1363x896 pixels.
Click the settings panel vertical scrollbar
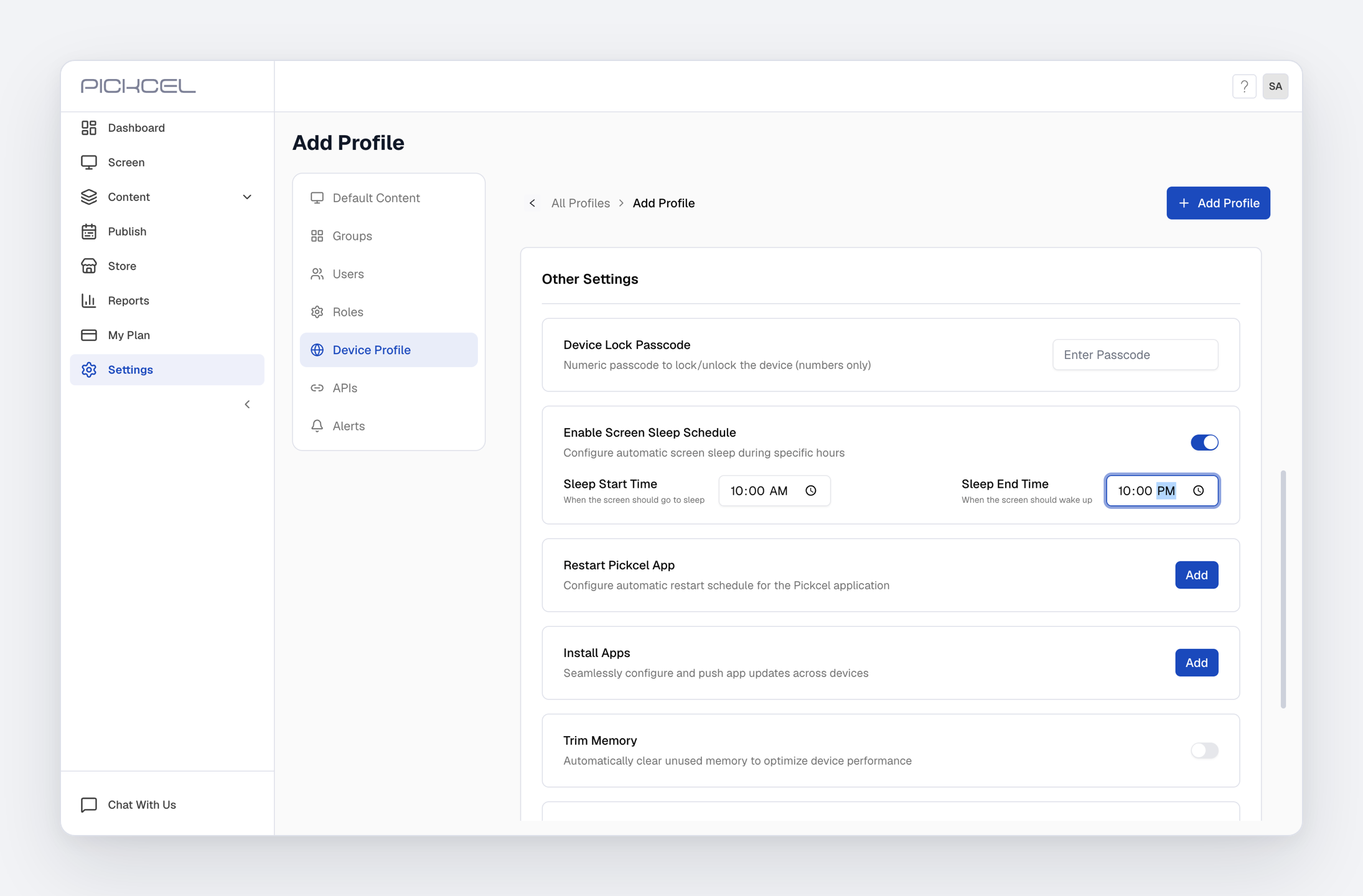point(1283,589)
